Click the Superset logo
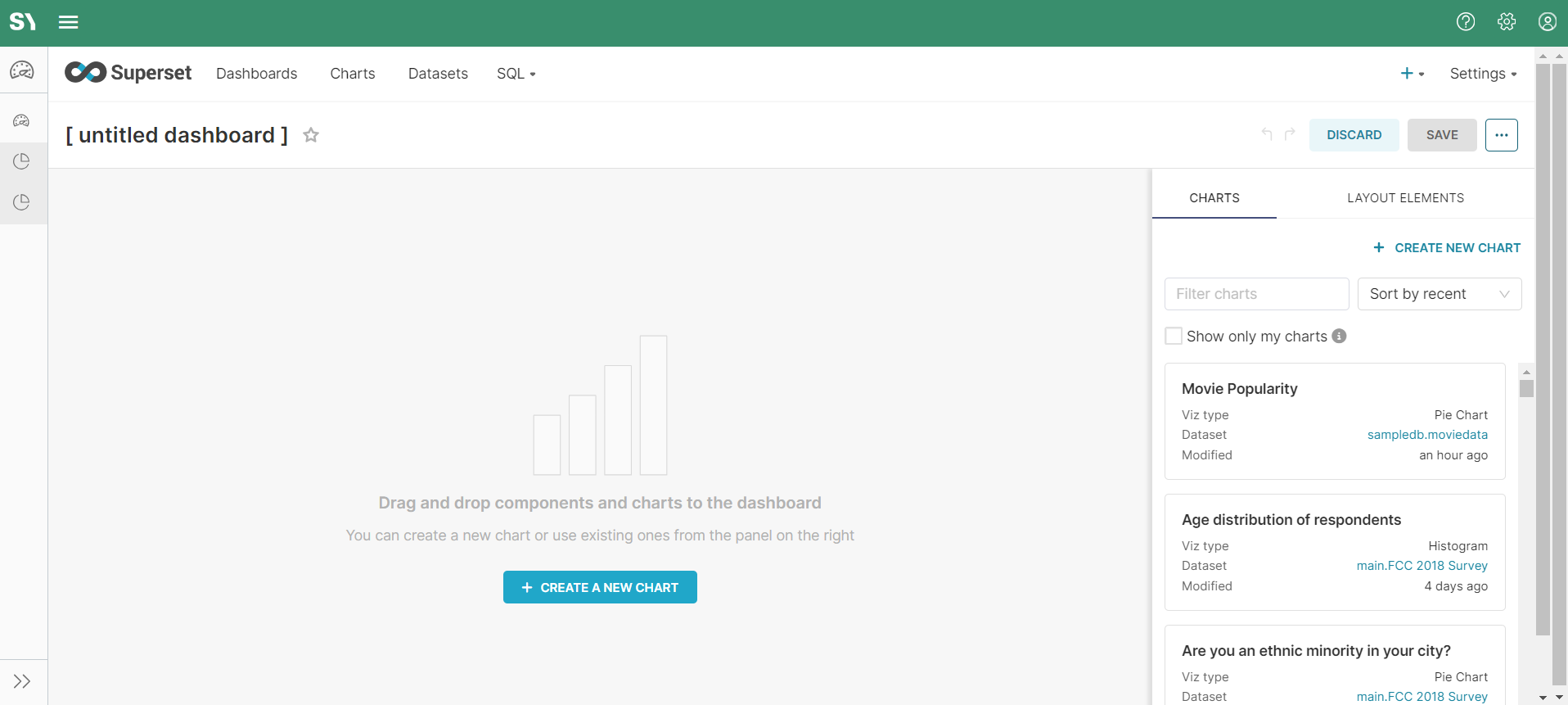 click(128, 73)
